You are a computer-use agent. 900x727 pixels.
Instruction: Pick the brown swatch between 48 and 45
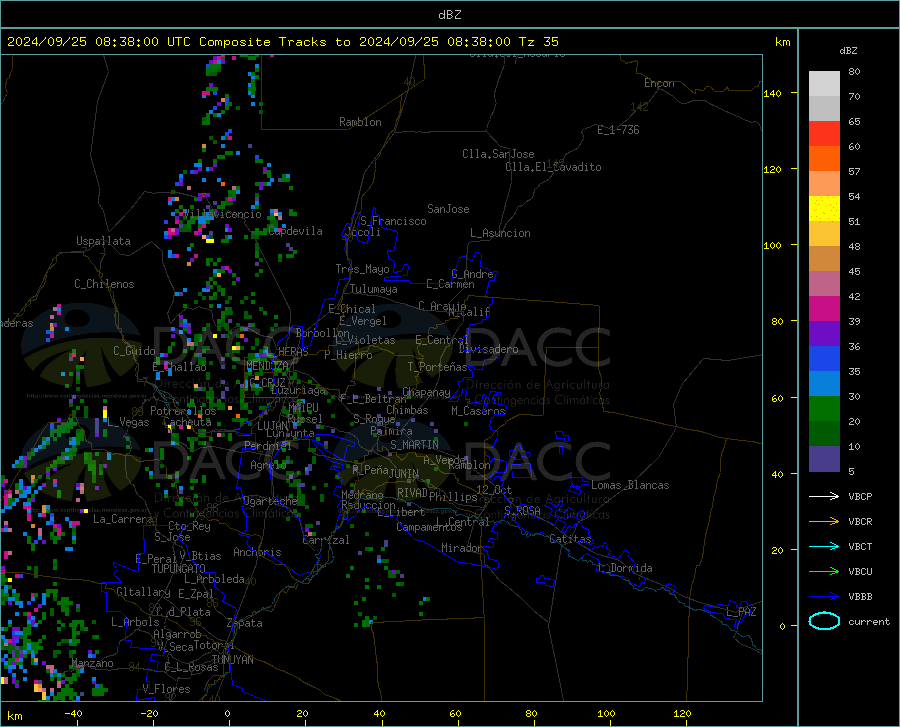click(x=824, y=259)
